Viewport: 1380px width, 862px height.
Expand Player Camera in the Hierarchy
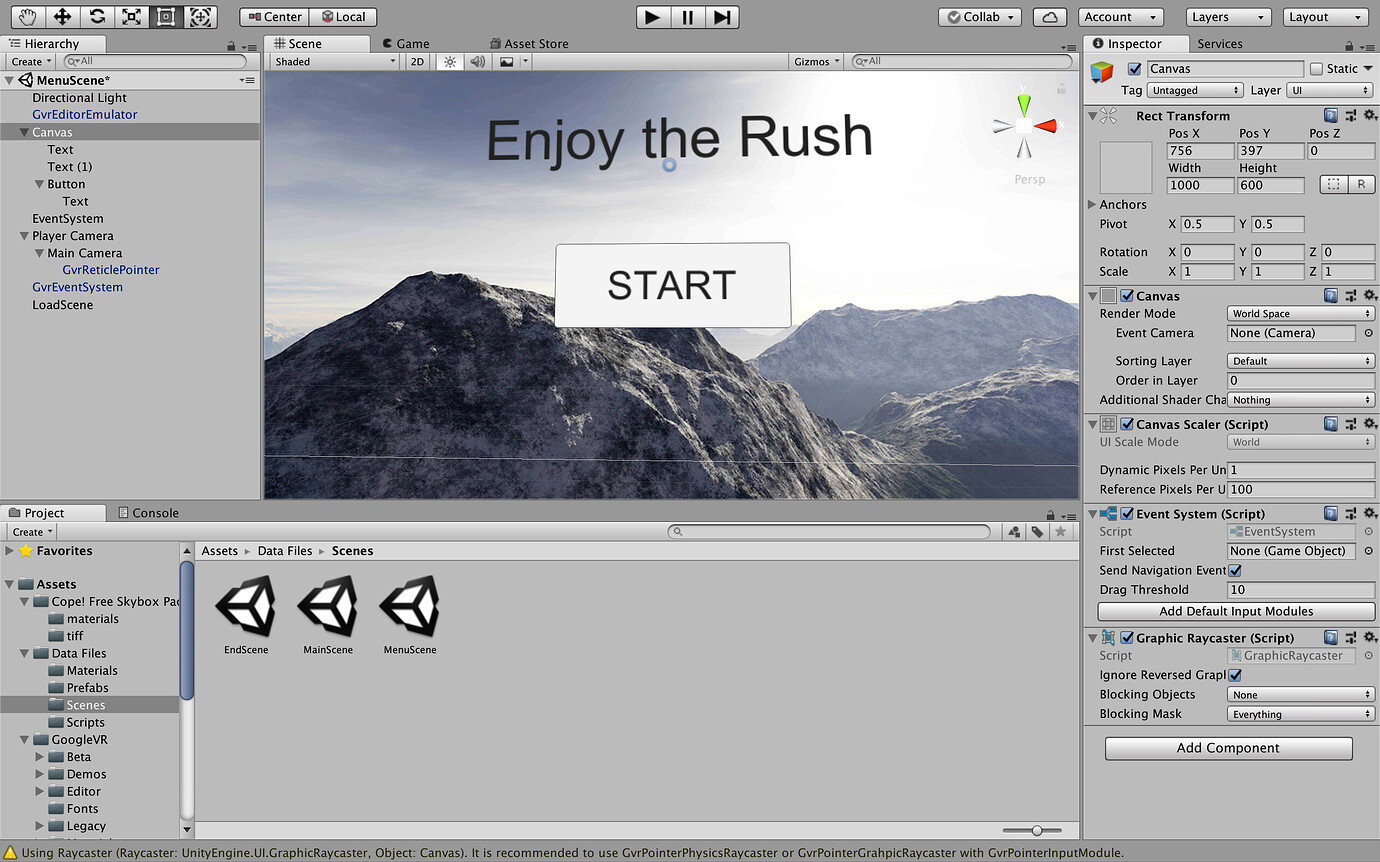click(x=22, y=235)
